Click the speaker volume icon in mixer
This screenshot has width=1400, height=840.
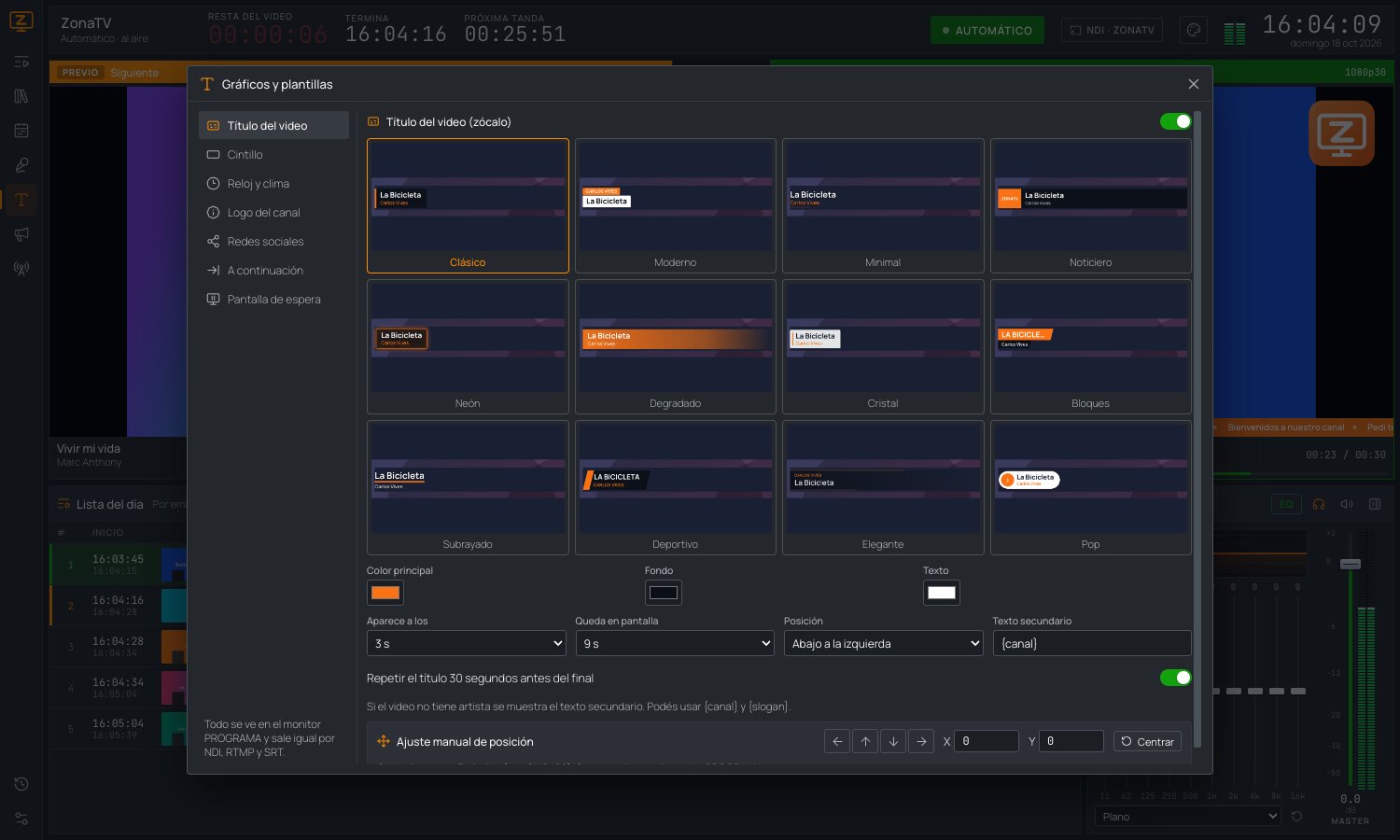click(1347, 504)
